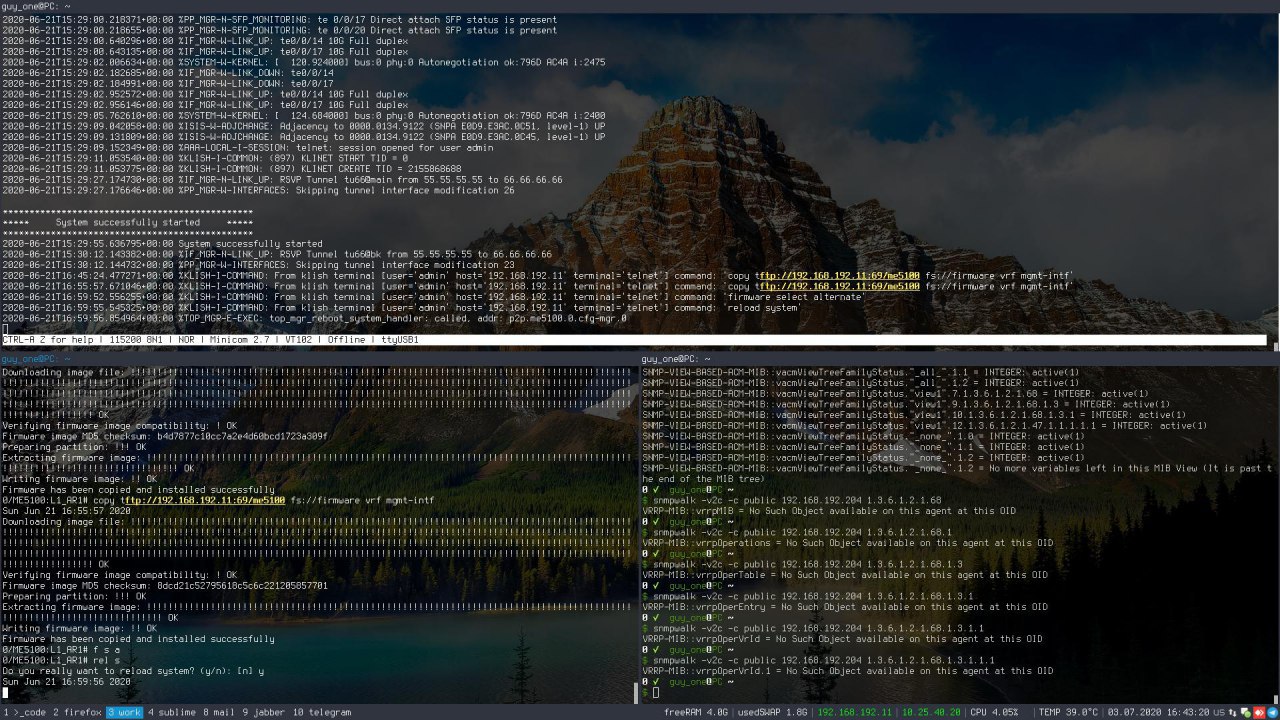
Task: Open the Telegram tray icon
Action: (x=1272, y=713)
